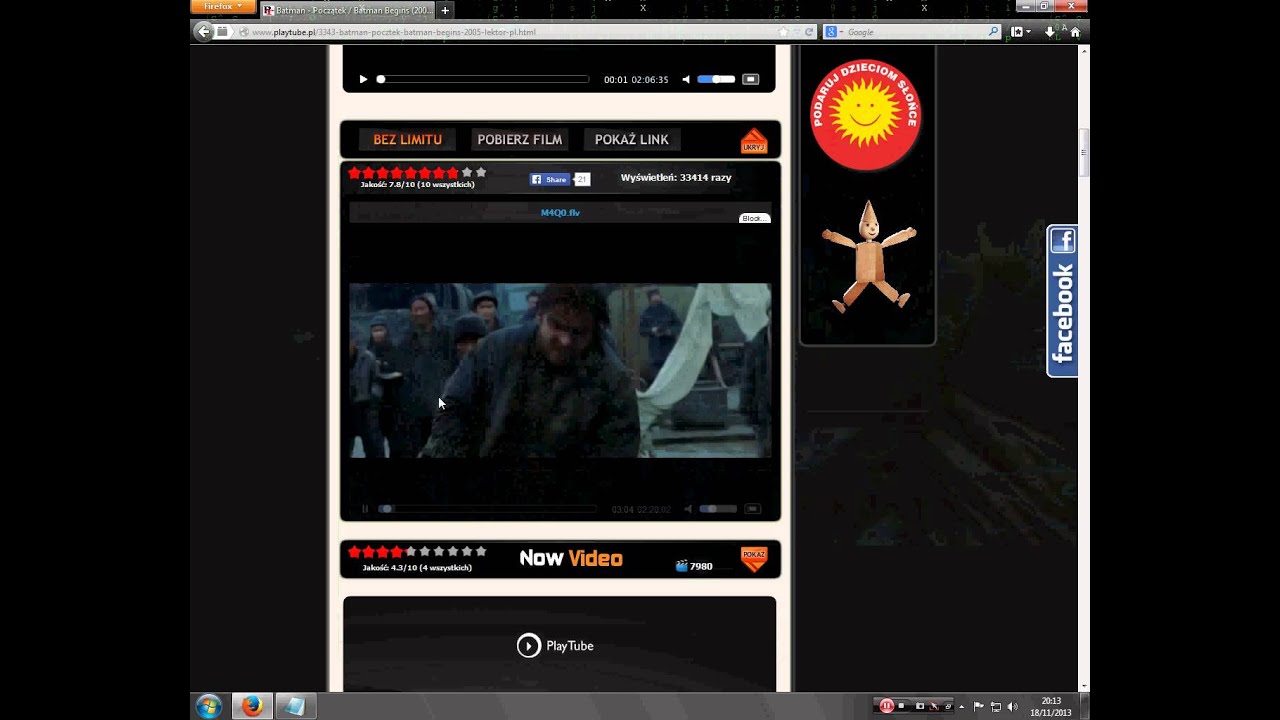Viewport: 1280px width, 720px height.
Task: Switch to Firefox in the taskbar
Action: pos(252,706)
